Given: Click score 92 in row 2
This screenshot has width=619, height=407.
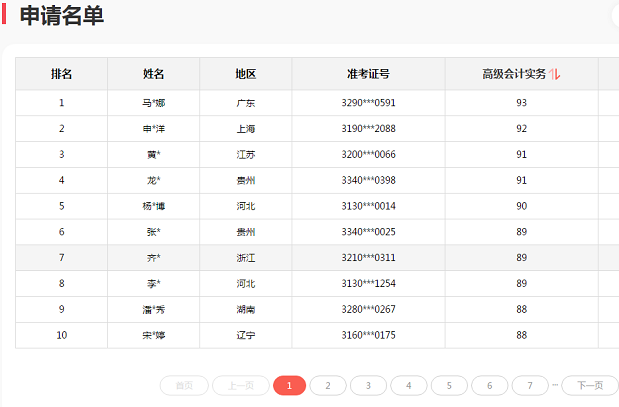Looking at the screenshot, I should pyautogui.click(x=521, y=129).
